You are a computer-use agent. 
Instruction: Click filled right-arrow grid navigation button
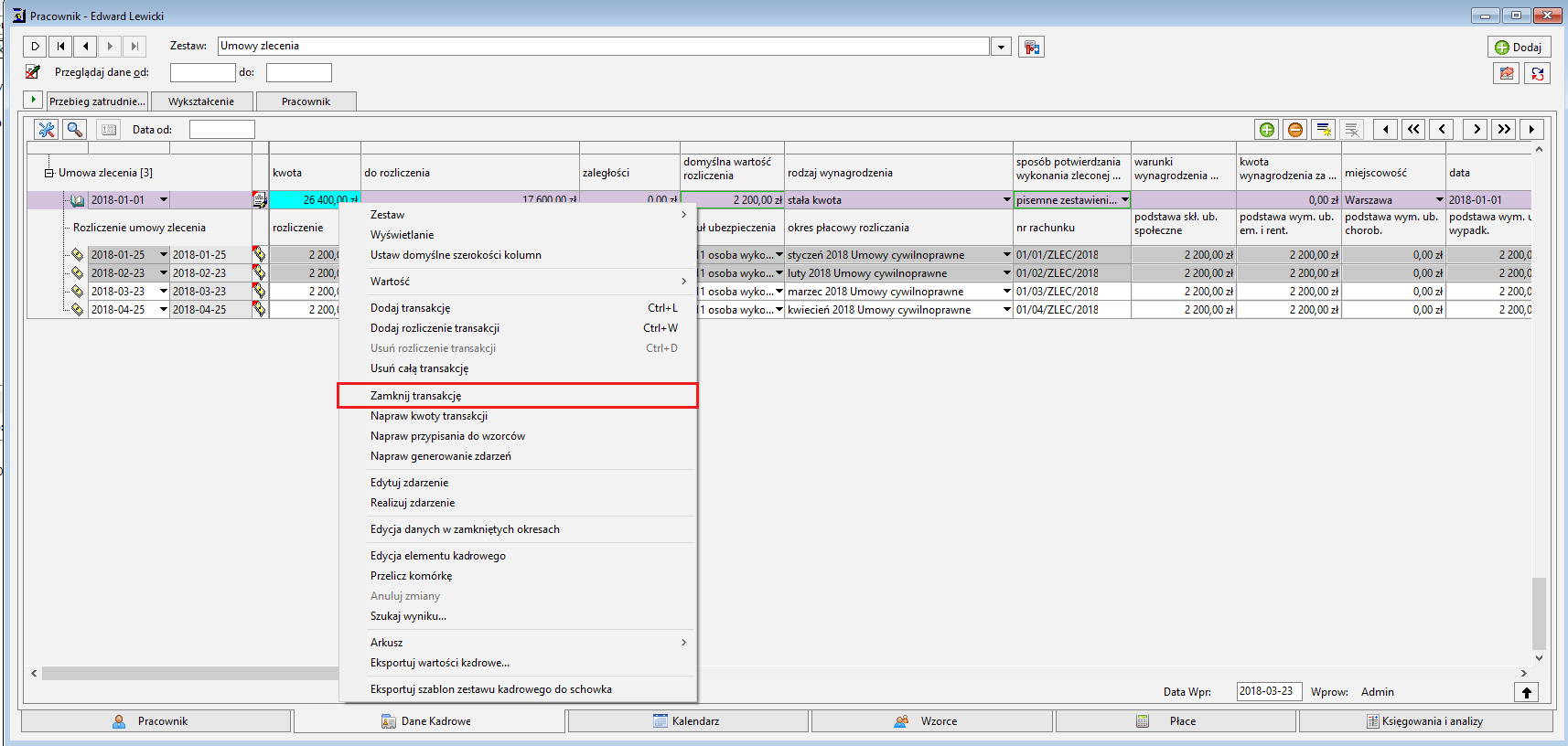click(1532, 130)
